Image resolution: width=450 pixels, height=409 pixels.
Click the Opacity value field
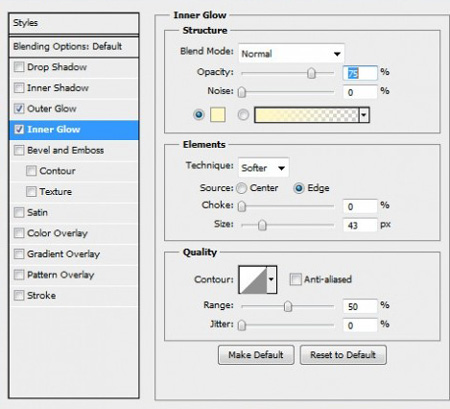coord(360,73)
